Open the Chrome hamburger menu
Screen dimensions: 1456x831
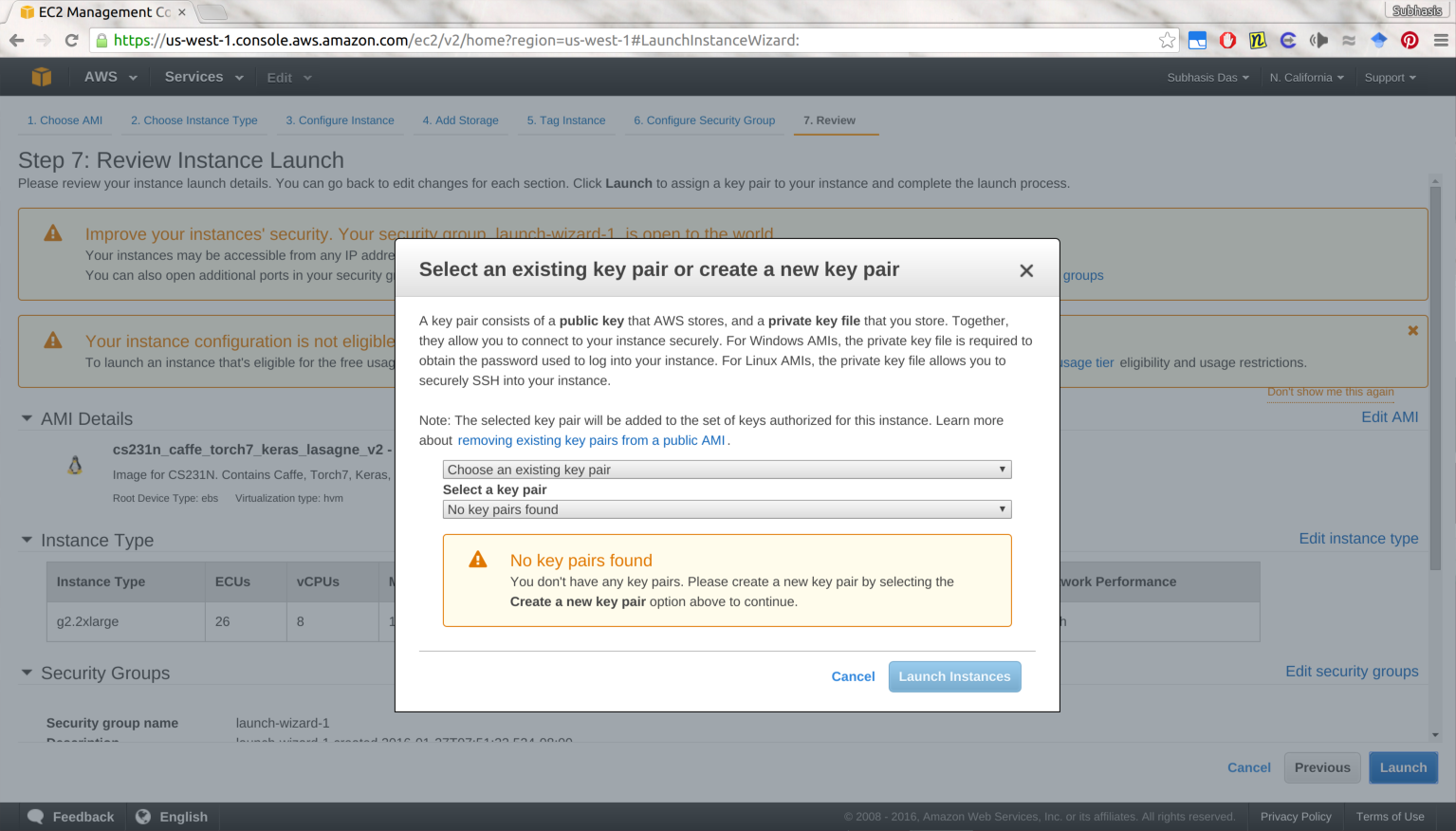click(1440, 40)
